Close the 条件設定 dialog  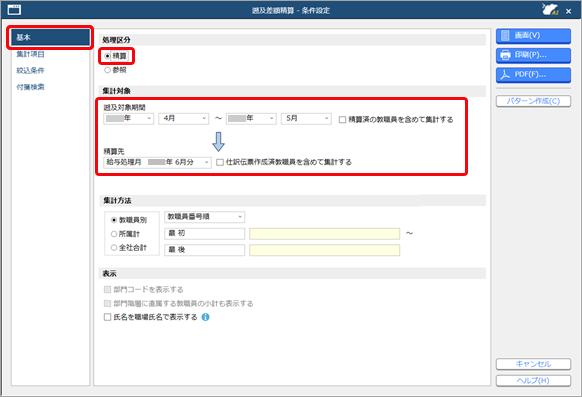click(x=569, y=11)
